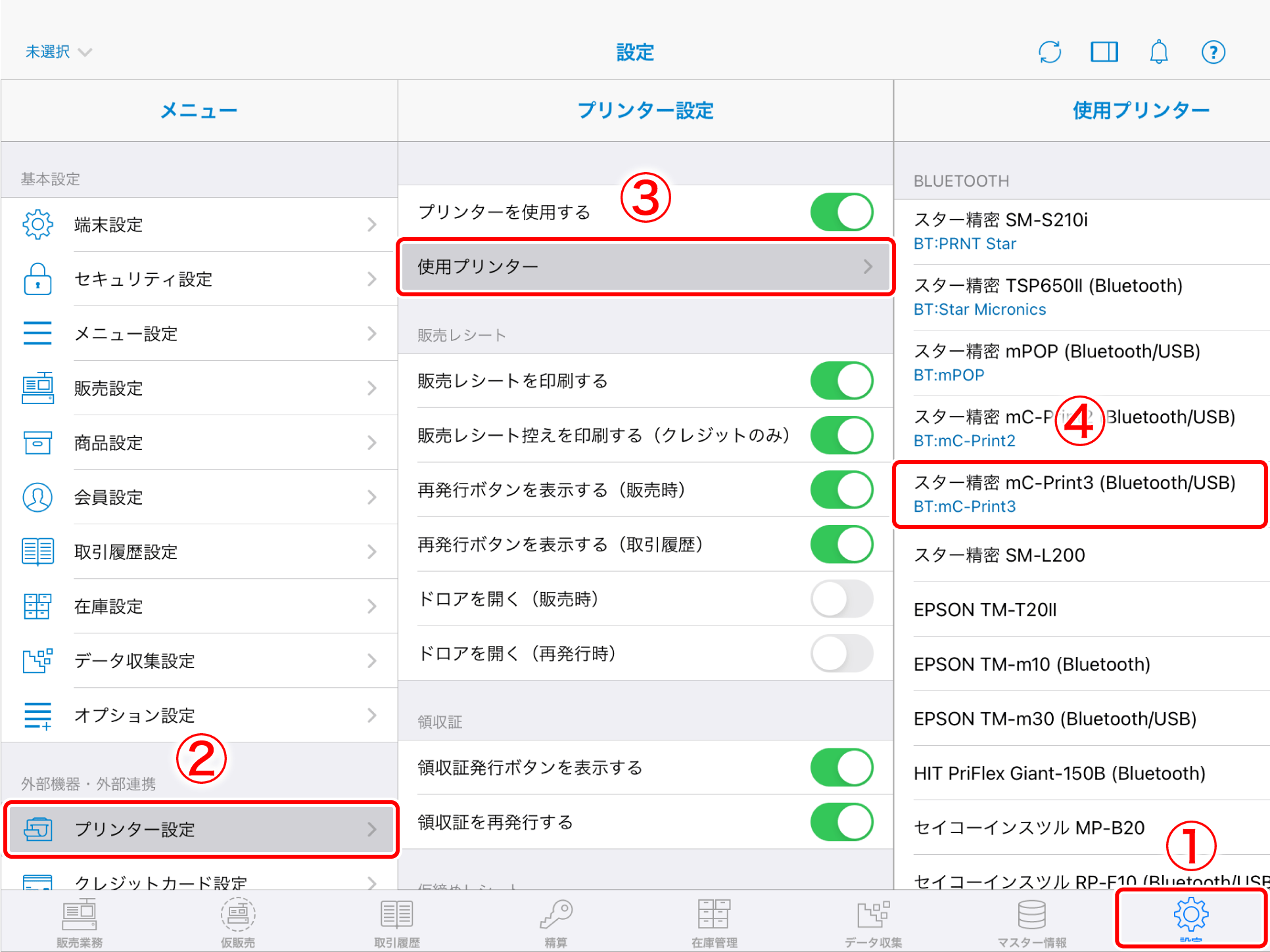Click the puzzle icon for データ収集設定
Image resolution: width=1270 pixels, height=952 pixels.
click(x=37, y=660)
